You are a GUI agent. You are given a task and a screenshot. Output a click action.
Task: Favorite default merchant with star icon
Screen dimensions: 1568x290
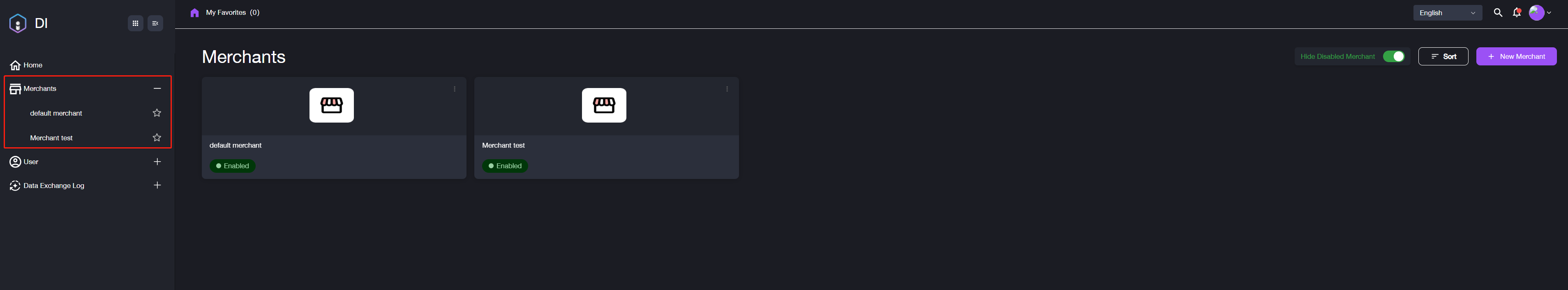point(157,113)
